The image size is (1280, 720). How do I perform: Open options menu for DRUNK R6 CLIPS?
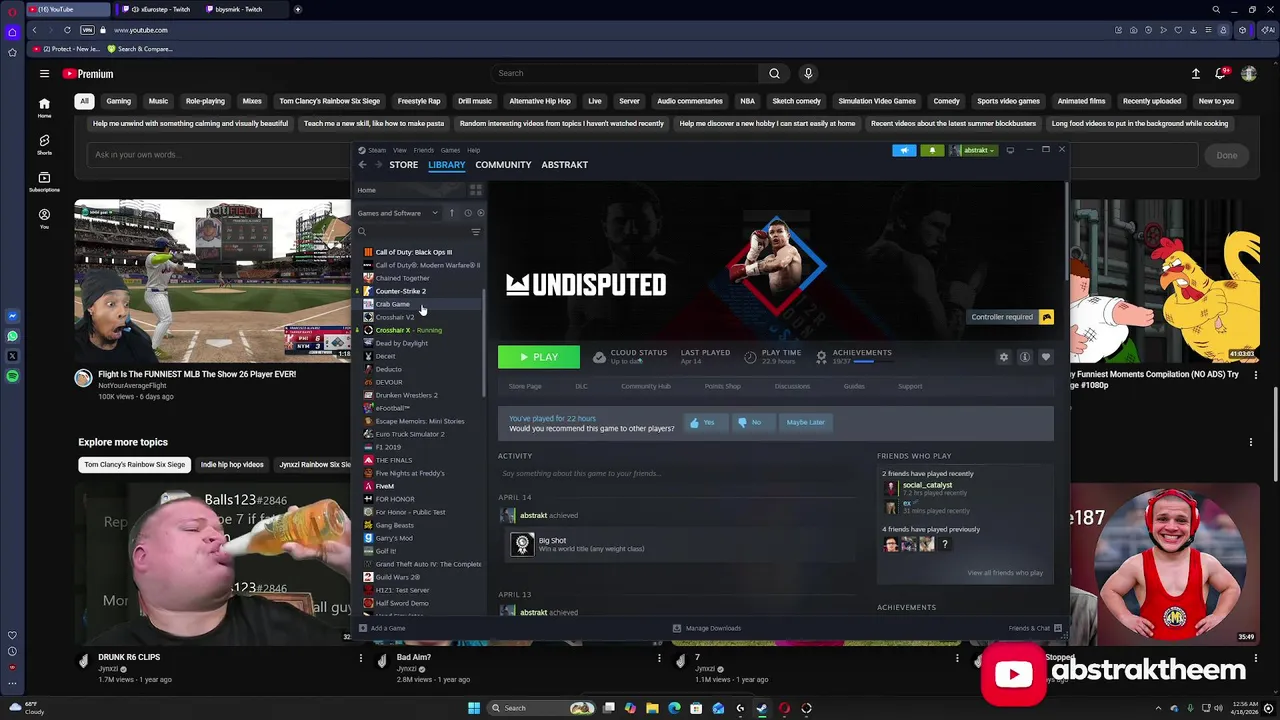coord(361,658)
